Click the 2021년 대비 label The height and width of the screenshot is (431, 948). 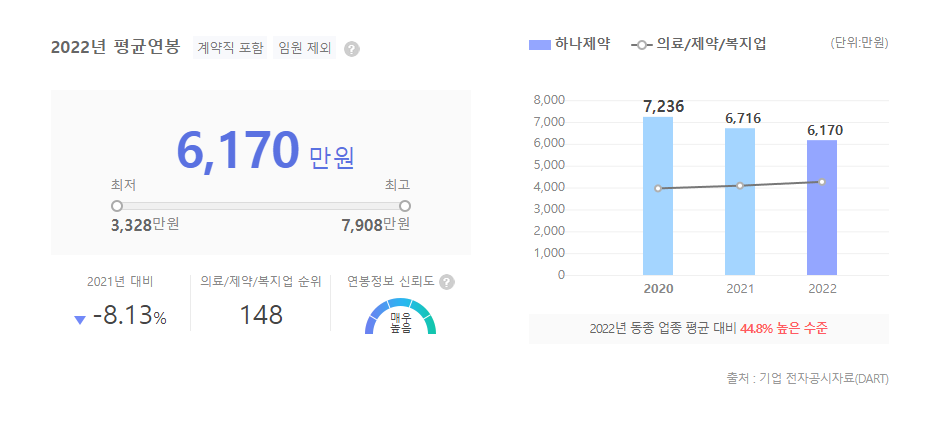pyautogui.click(x=120, y=281)
